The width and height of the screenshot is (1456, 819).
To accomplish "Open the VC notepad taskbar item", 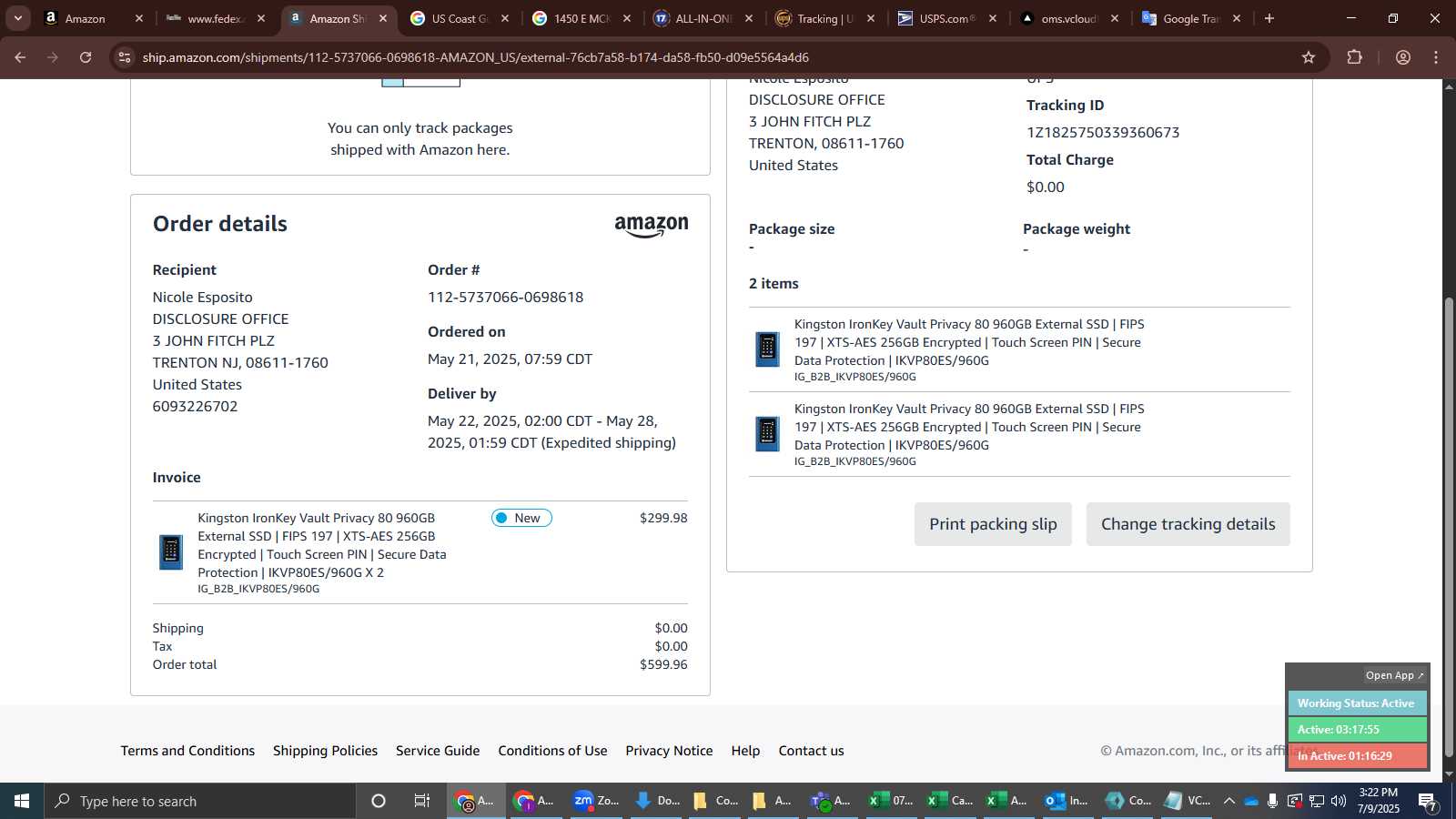I will (1187, 801).
